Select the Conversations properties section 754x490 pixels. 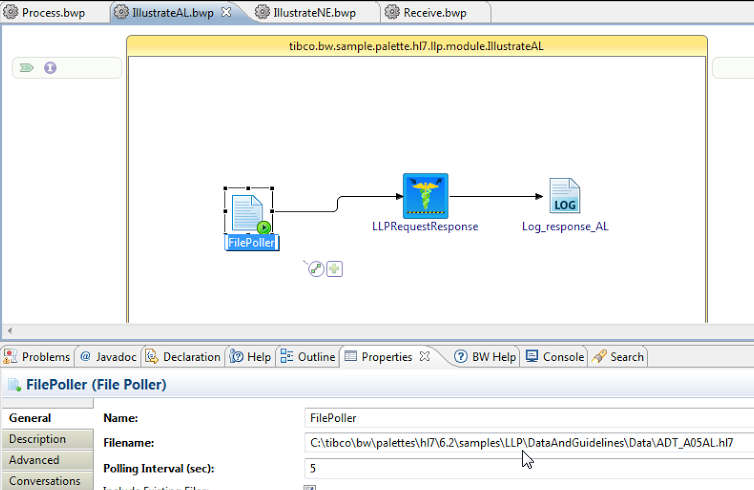pyautogui.click(x=47, y=481)
